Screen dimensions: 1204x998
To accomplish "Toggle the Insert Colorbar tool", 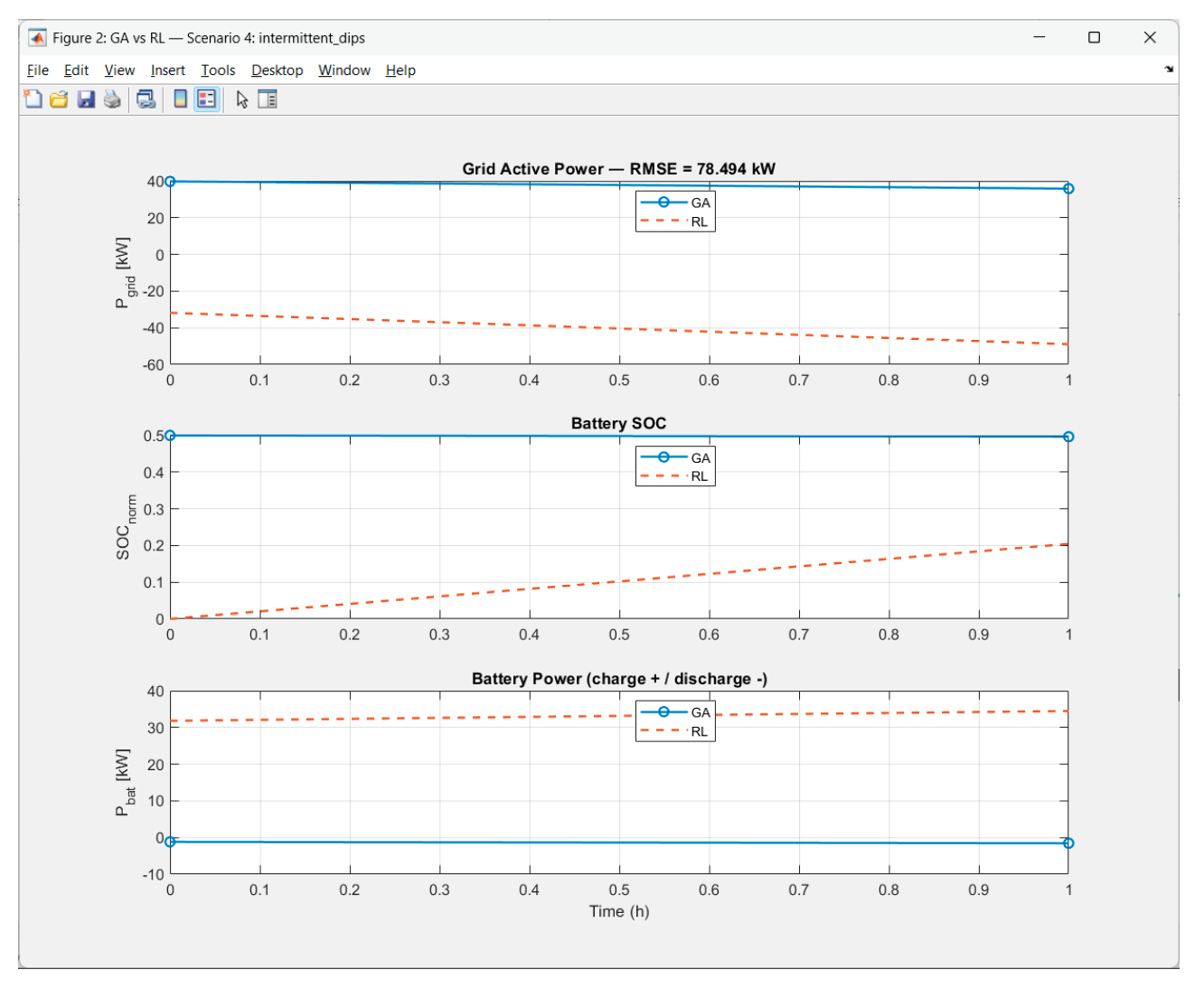I will click(x=181, y=99).
